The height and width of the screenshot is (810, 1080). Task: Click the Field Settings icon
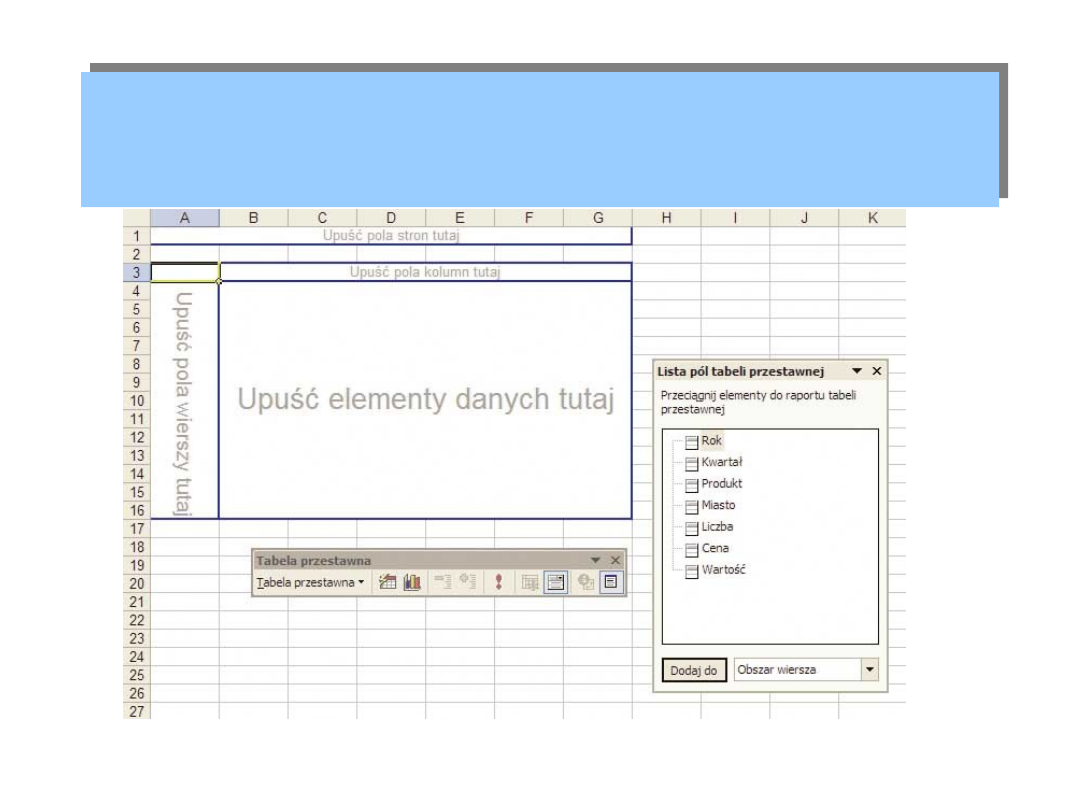(x=586, y=582)
